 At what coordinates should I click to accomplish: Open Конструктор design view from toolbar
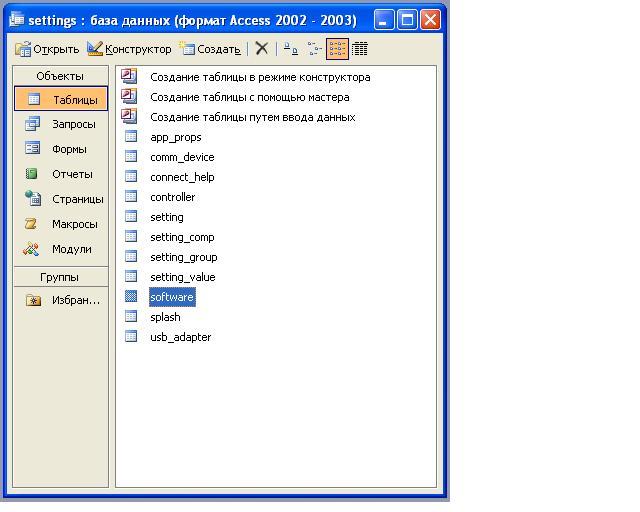(x=129, y=48)
